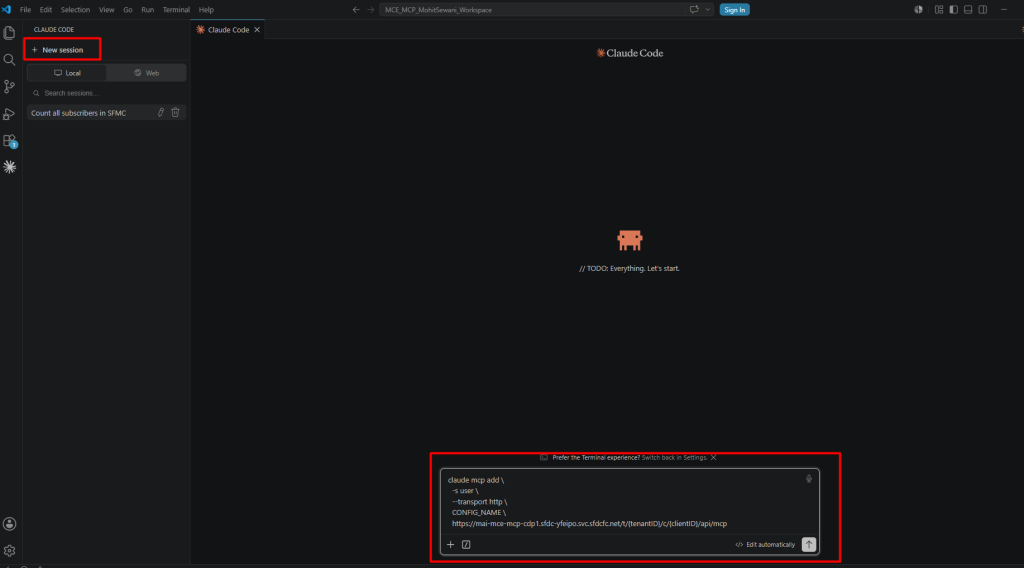Click the Sign In button

[735, 10]
